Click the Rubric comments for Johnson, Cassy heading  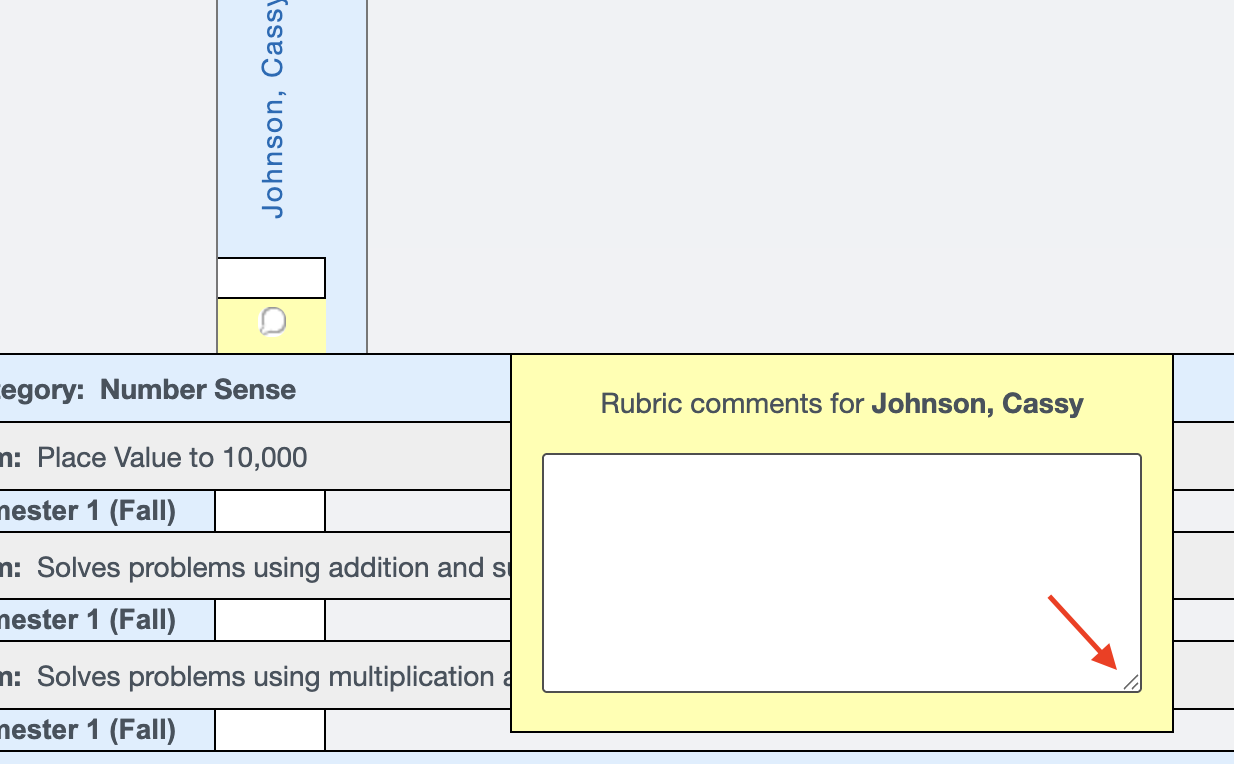(842, 404)
